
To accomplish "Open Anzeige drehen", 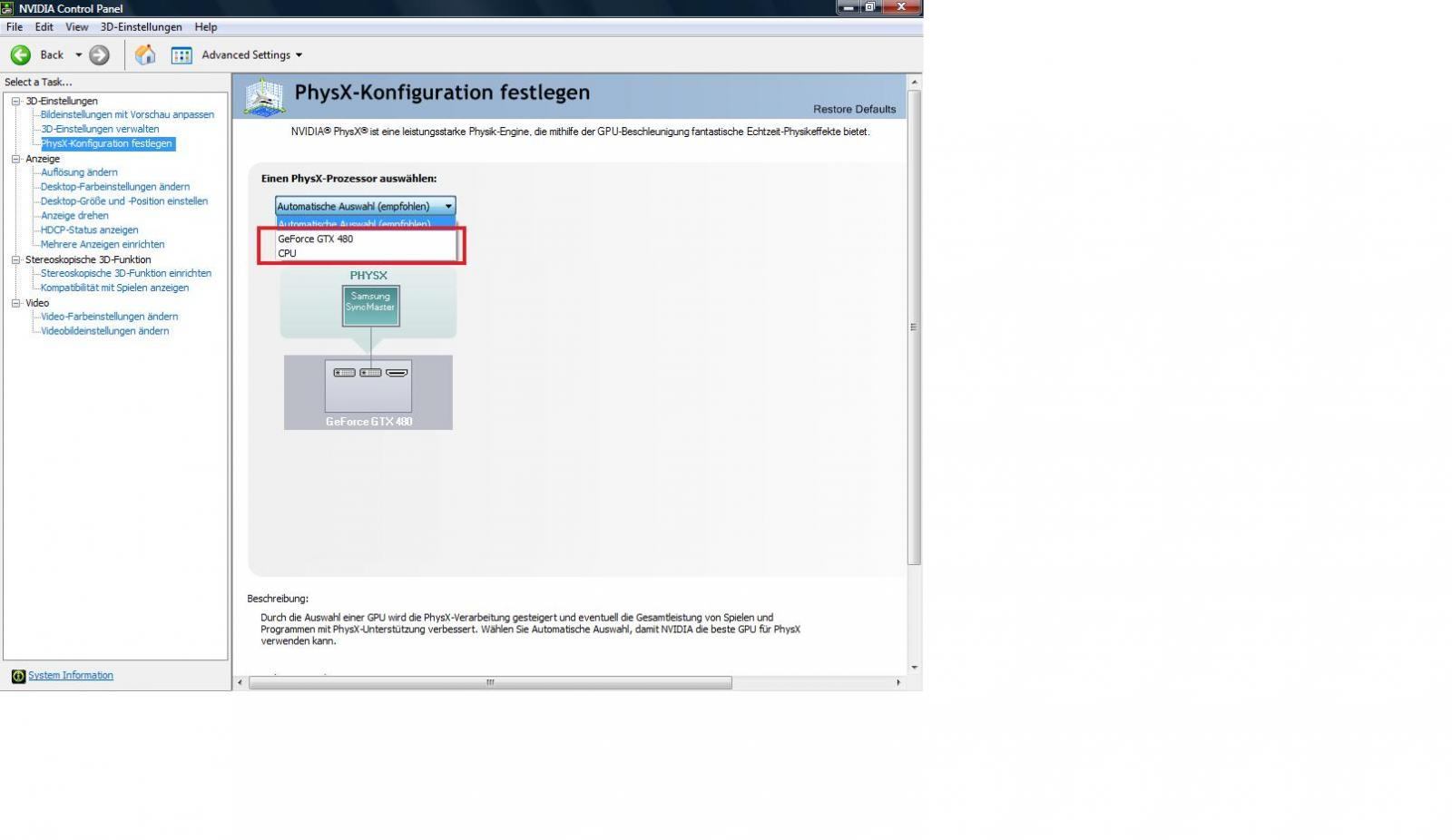I will pos(74,216).
